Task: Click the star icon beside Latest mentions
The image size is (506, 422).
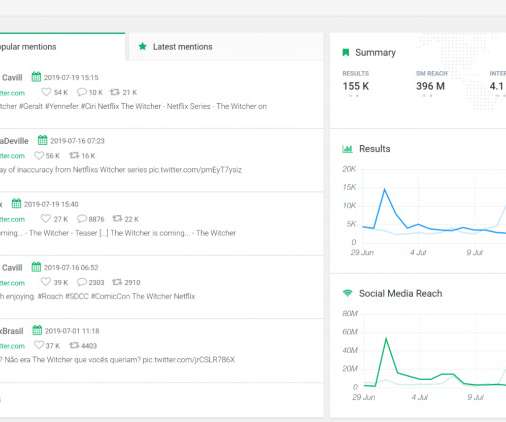Action: [143, 46]
